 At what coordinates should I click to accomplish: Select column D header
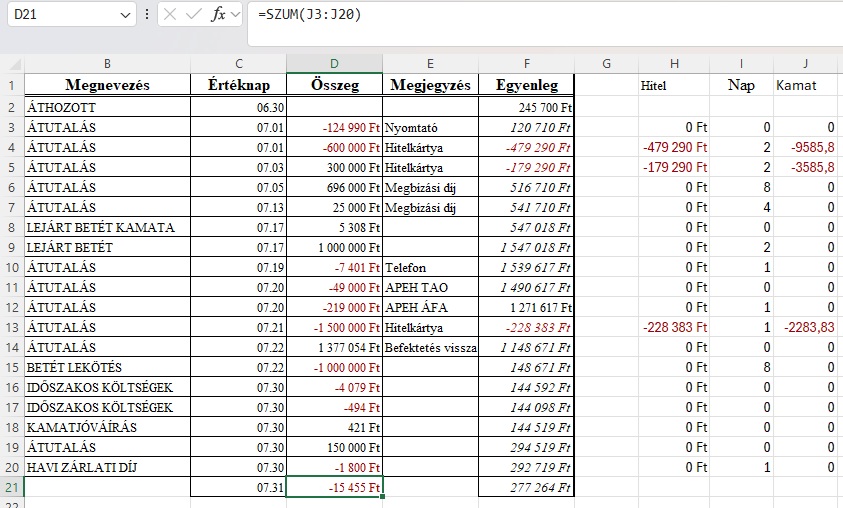pyautogui.click(x=333, y=64)
